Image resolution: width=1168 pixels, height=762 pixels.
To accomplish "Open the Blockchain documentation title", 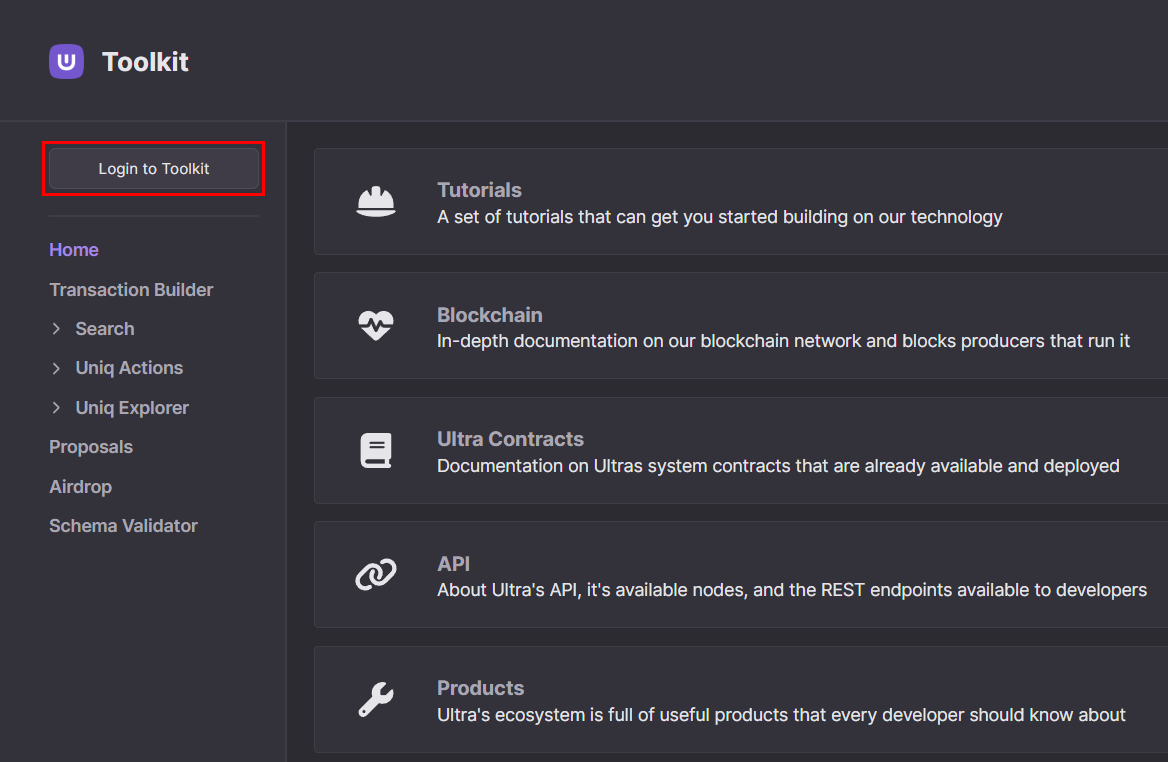I will 489,315.
